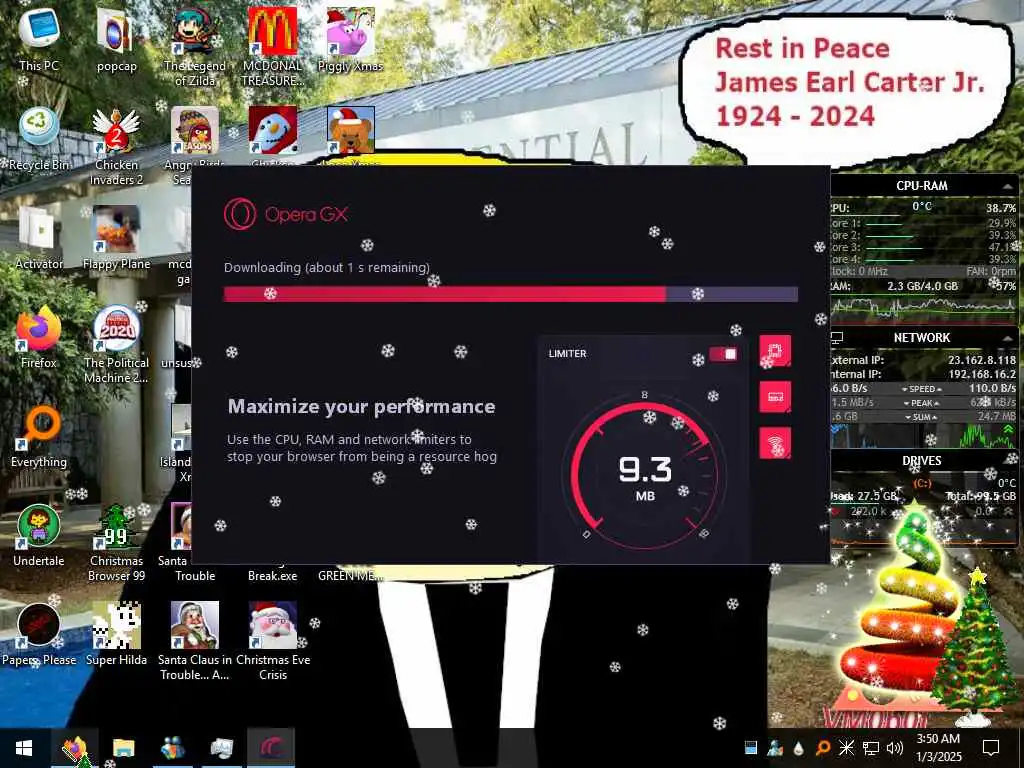The height and width of the screenshot is (768, 1024).
Task: Select the RAM limiter icon button
Action: (x=775, y=396)
